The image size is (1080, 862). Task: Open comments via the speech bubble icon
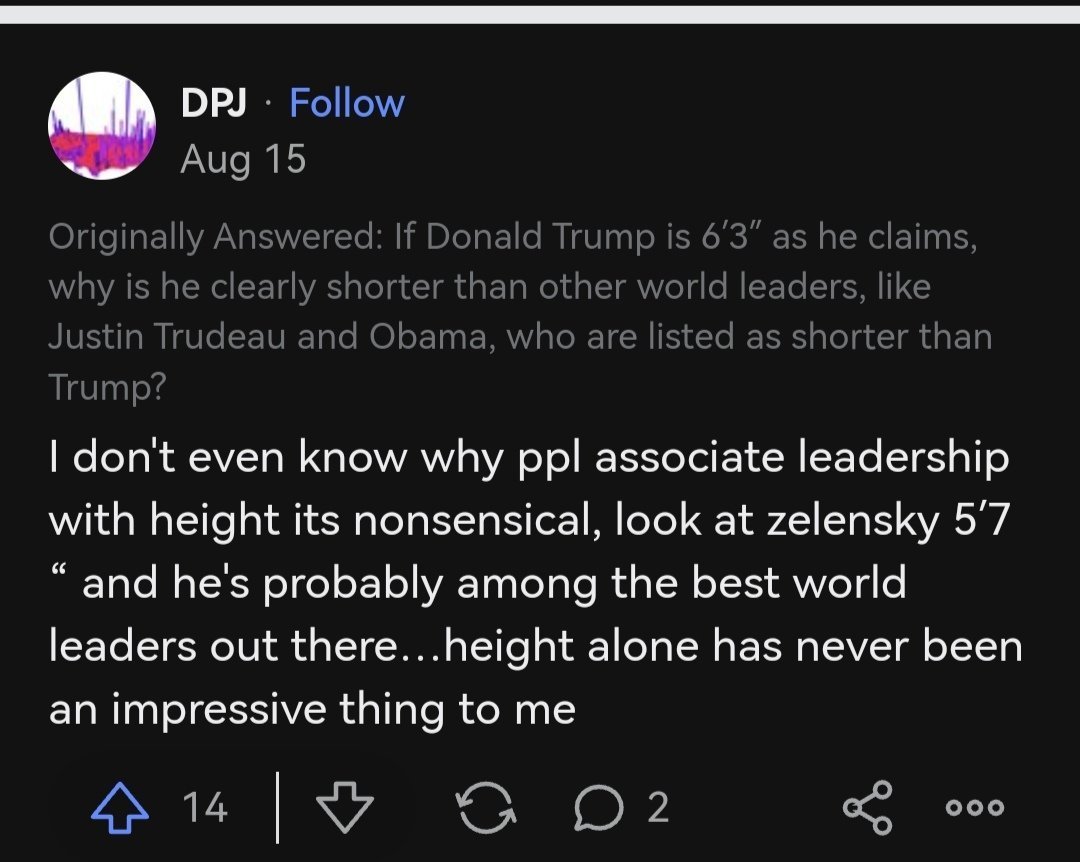(x=599, y=808)
